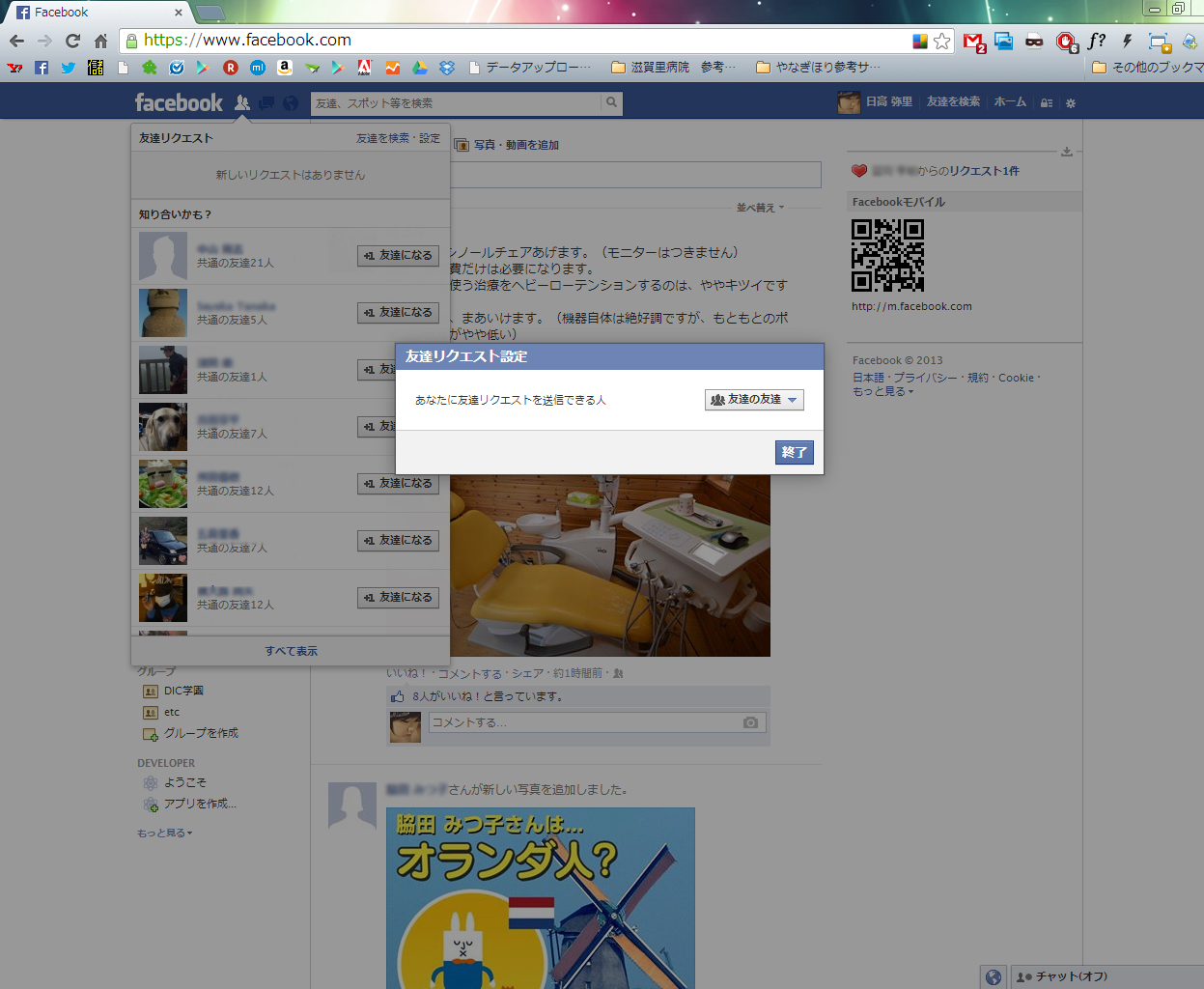
Task: Click the Facebook mobile QR code
Action: click(887, 255)
